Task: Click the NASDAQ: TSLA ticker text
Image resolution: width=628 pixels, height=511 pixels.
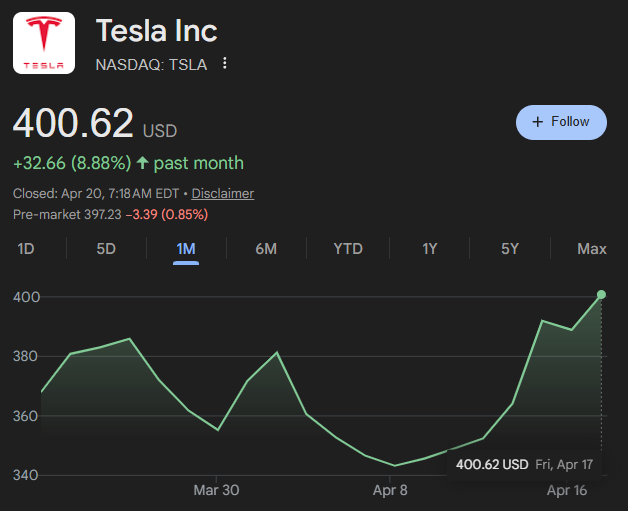Action: click(151, 65)
